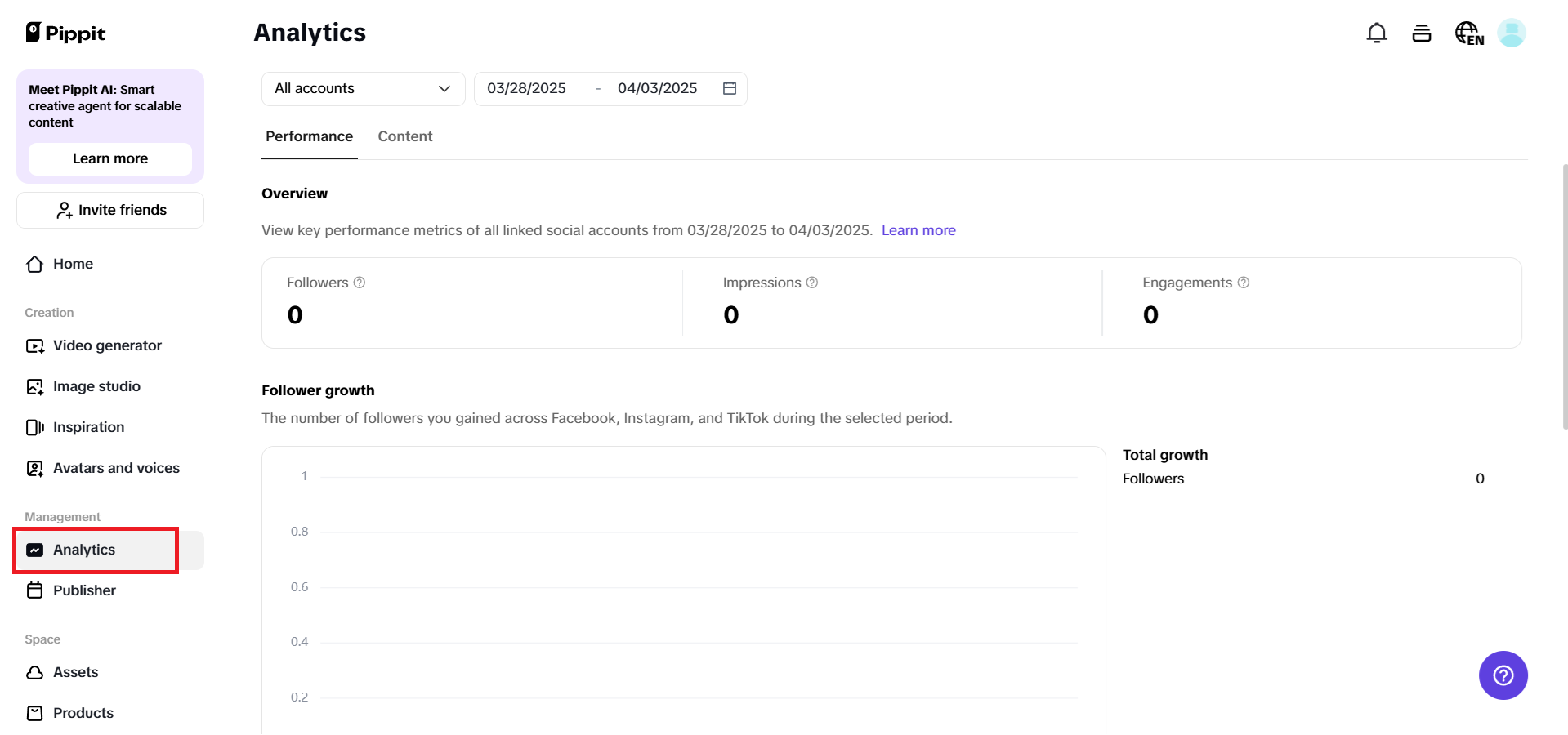Open the date range calendar icon
Image resolution: width=1568 pixels, height=735 pixels.
pyautogui.click(x=730, y=88)
